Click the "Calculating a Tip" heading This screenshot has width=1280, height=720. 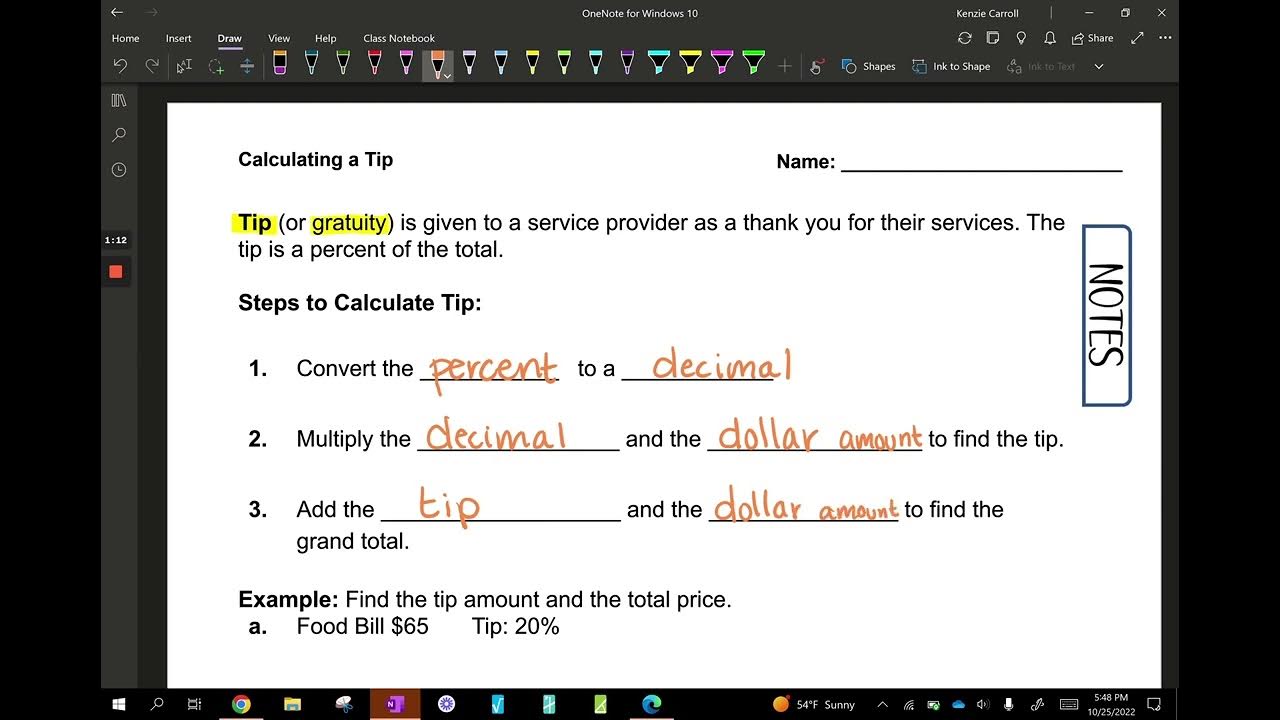pyautogui.click(x=316, y=160)
